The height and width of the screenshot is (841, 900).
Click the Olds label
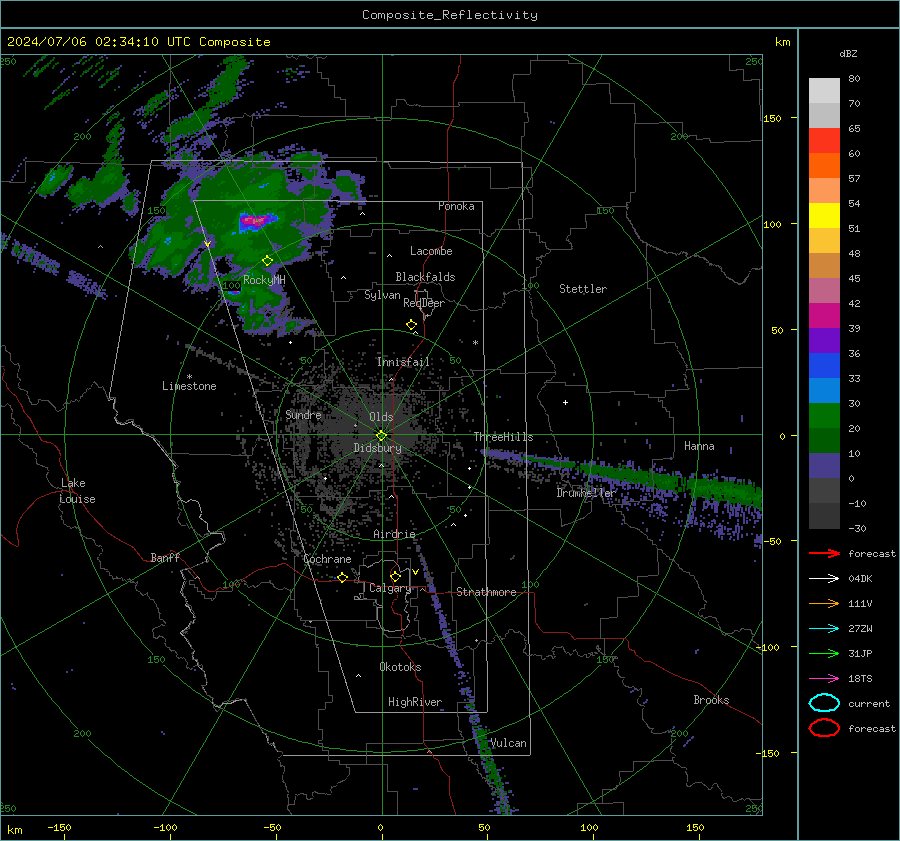tap(381, 417)
